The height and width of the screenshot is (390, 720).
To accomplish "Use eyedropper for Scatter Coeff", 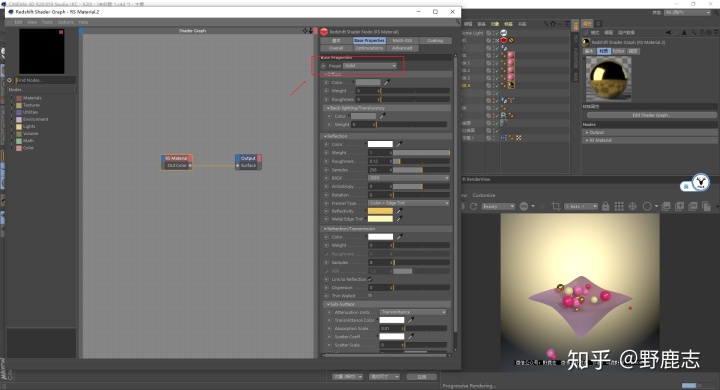I will 411,337.
